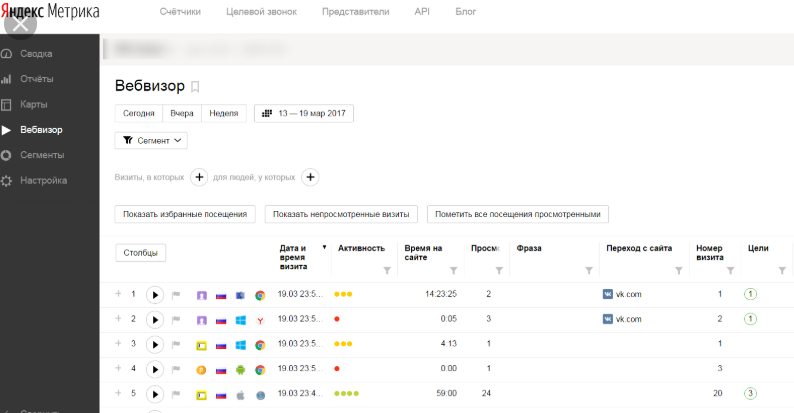
Task: Click Пометить все посещения просмотренными
Action: (x=518, y=214)
